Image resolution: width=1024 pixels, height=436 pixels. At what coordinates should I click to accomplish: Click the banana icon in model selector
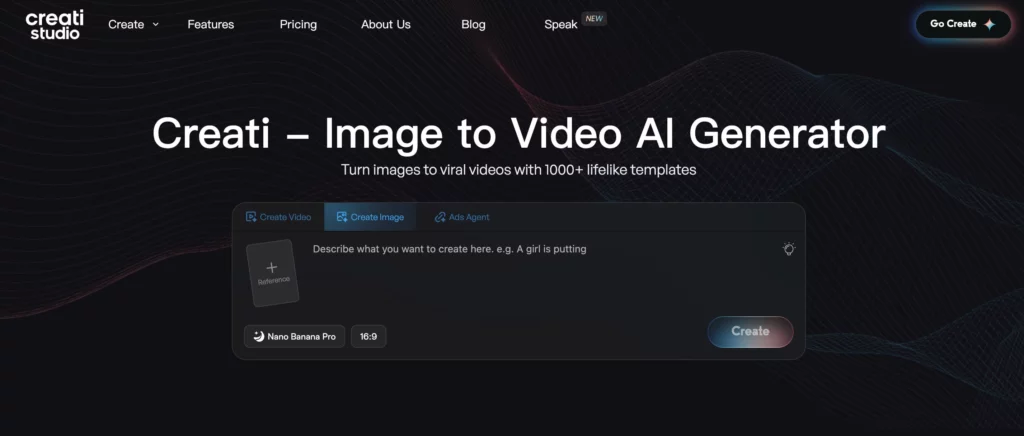[x=259, y=337]
